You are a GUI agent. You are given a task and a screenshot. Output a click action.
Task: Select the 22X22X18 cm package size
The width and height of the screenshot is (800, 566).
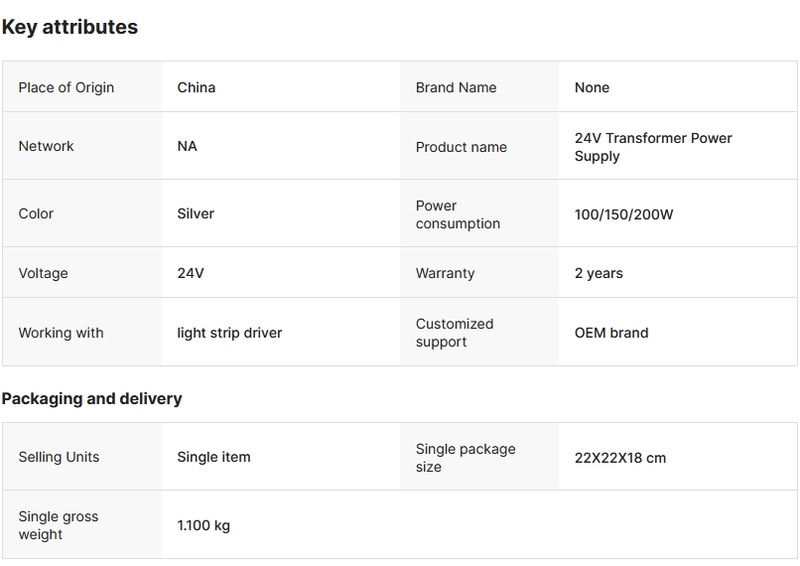click(x=619, y=458)
